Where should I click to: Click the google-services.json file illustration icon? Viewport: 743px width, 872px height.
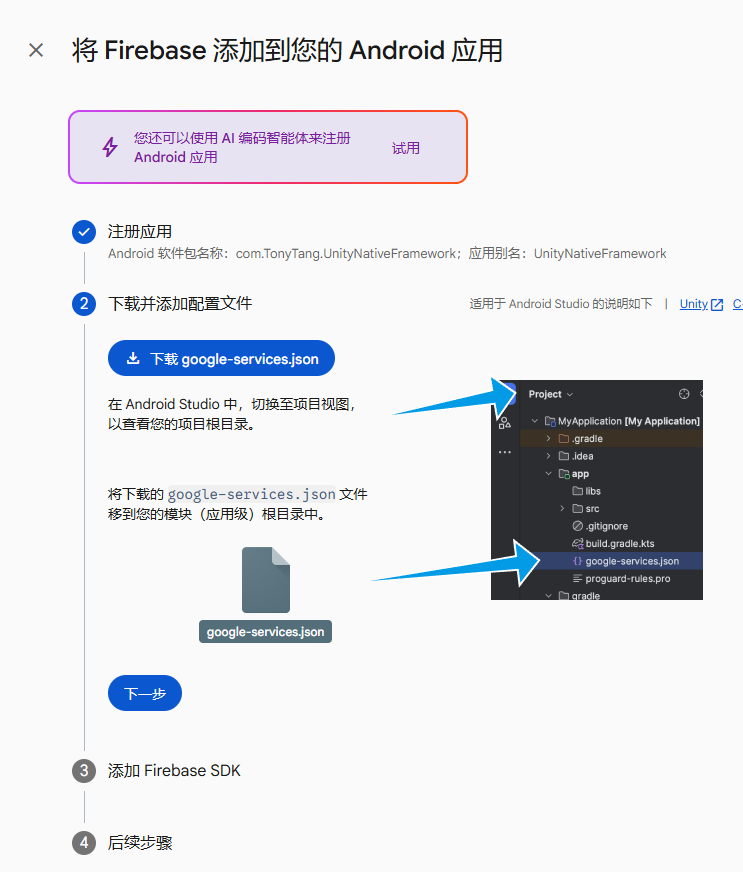266,579
